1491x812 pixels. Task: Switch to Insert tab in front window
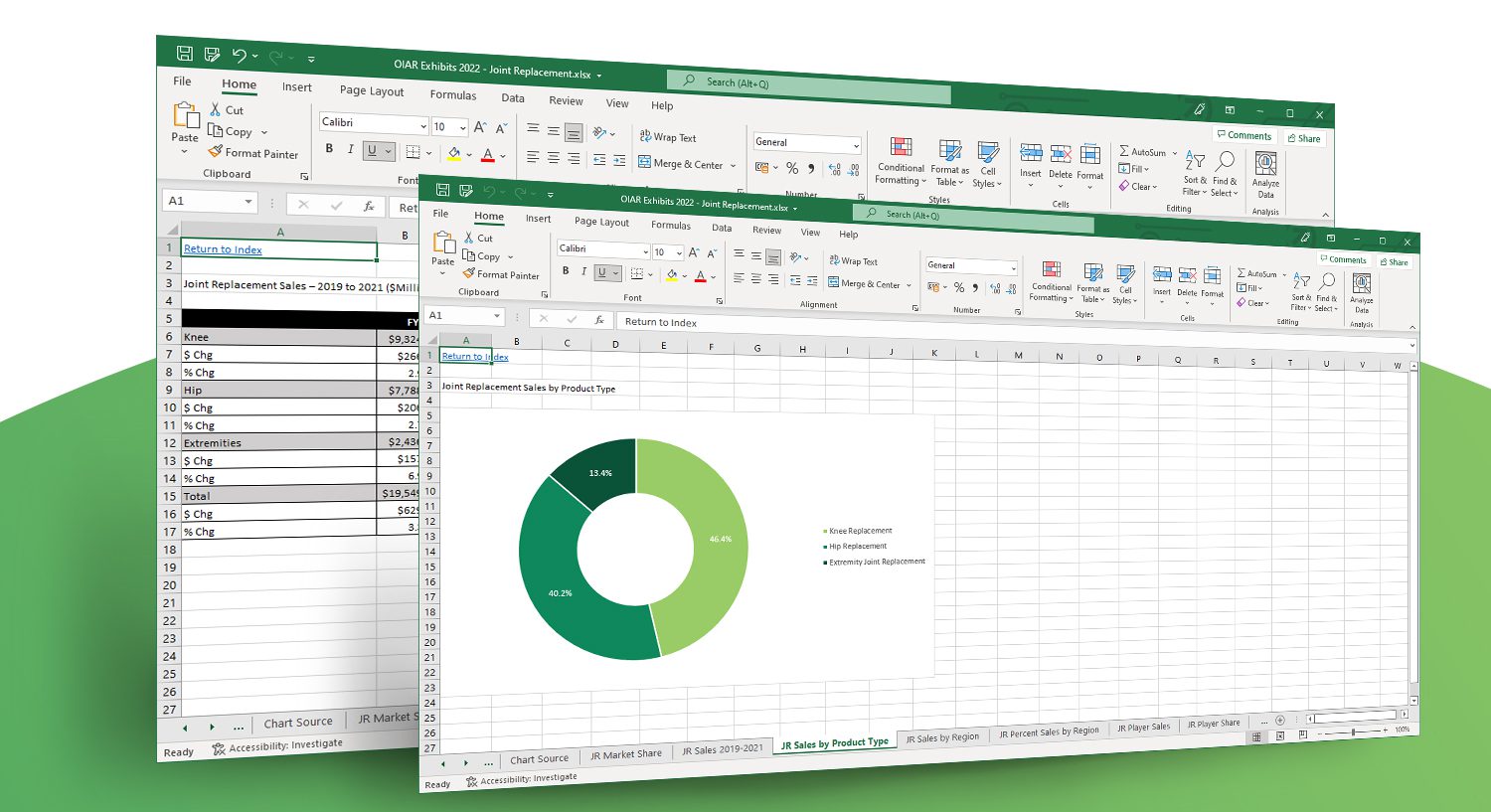point(538,219)
